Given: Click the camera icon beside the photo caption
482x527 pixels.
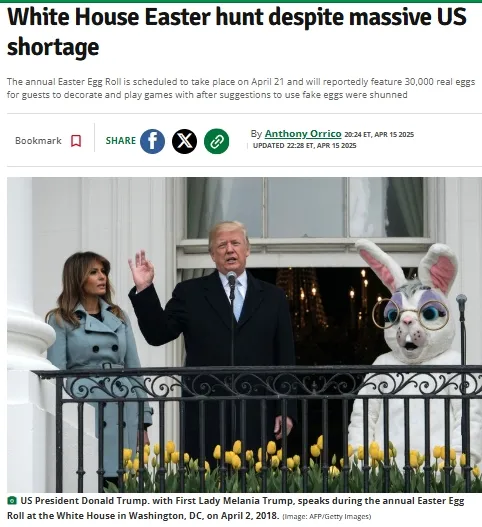Looking at the screenshot, I should click(x=12, y=500).
